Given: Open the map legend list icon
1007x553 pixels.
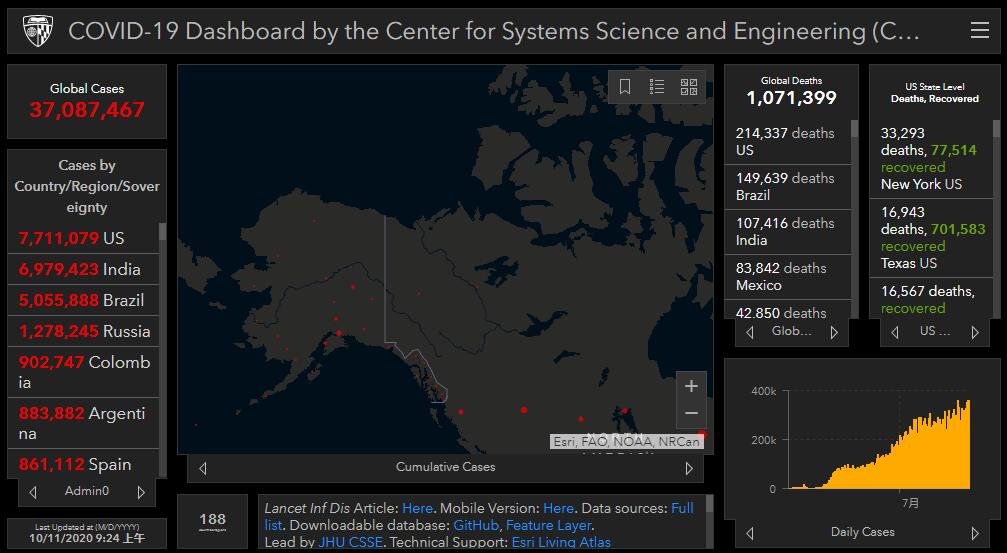Looking at the screenshot, I should [657, 87].
